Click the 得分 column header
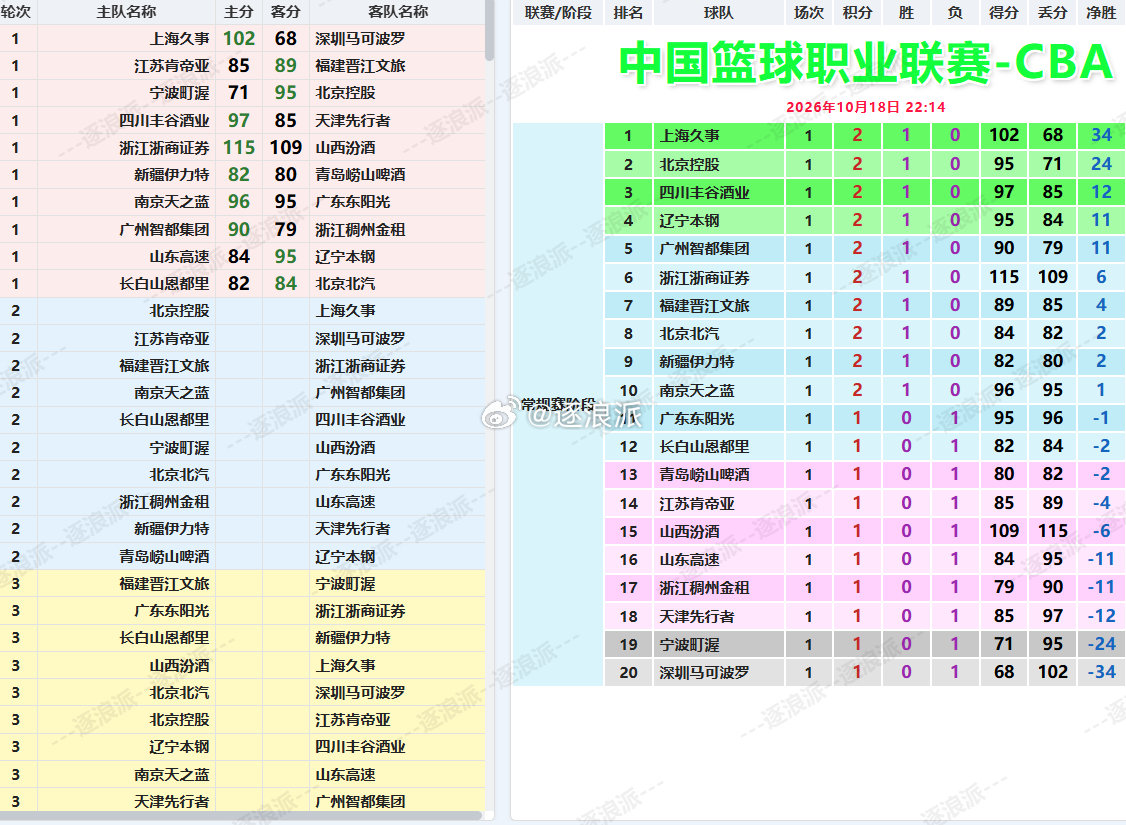The image size is (1126, 825). (1004, 13)
